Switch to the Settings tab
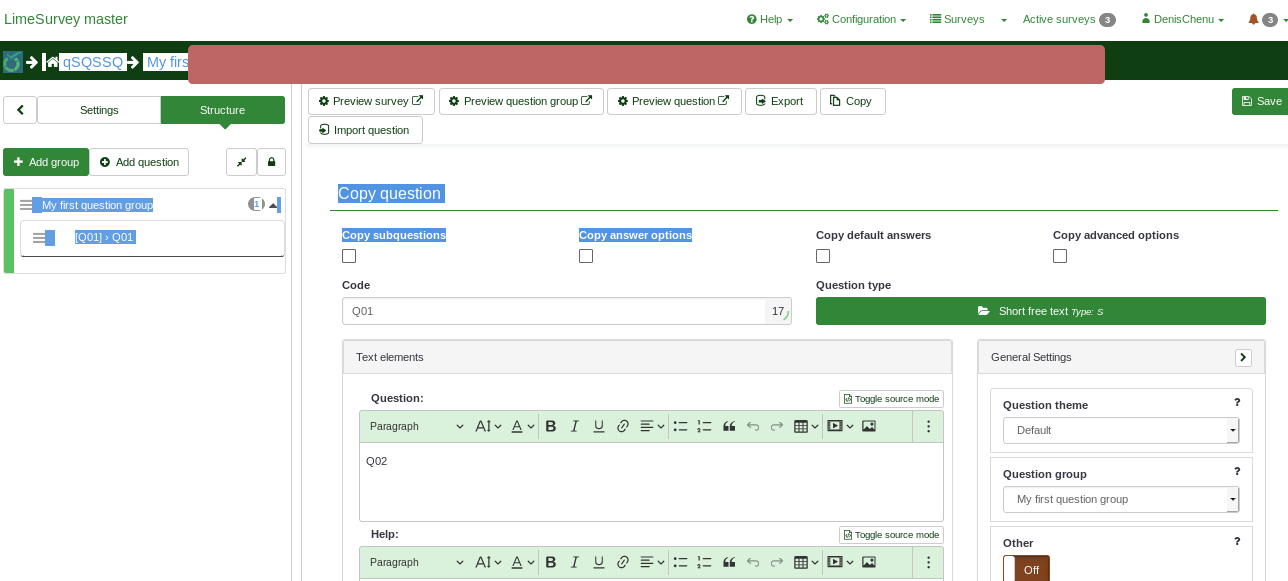Screen dimensions: 1288x581 99,110
